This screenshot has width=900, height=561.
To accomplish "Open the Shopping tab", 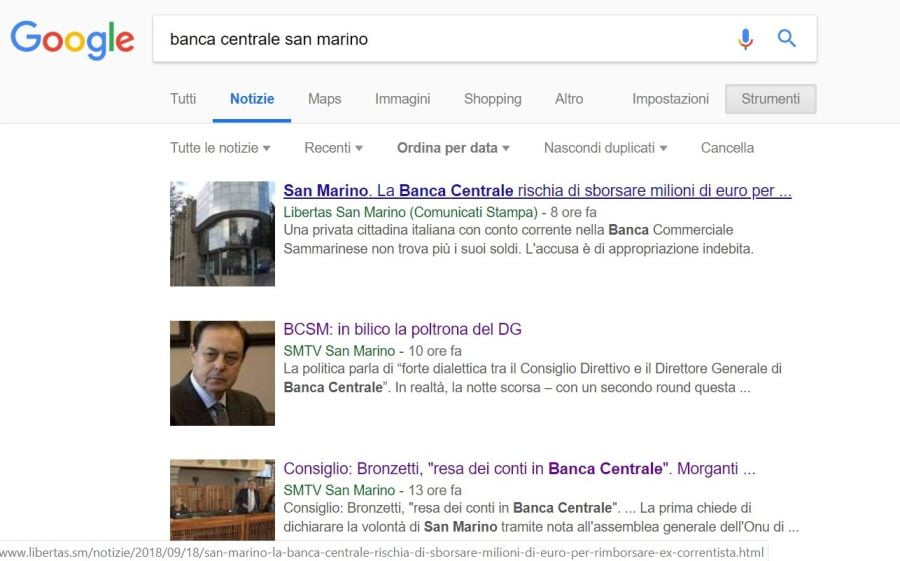I will tap(492, 99).
